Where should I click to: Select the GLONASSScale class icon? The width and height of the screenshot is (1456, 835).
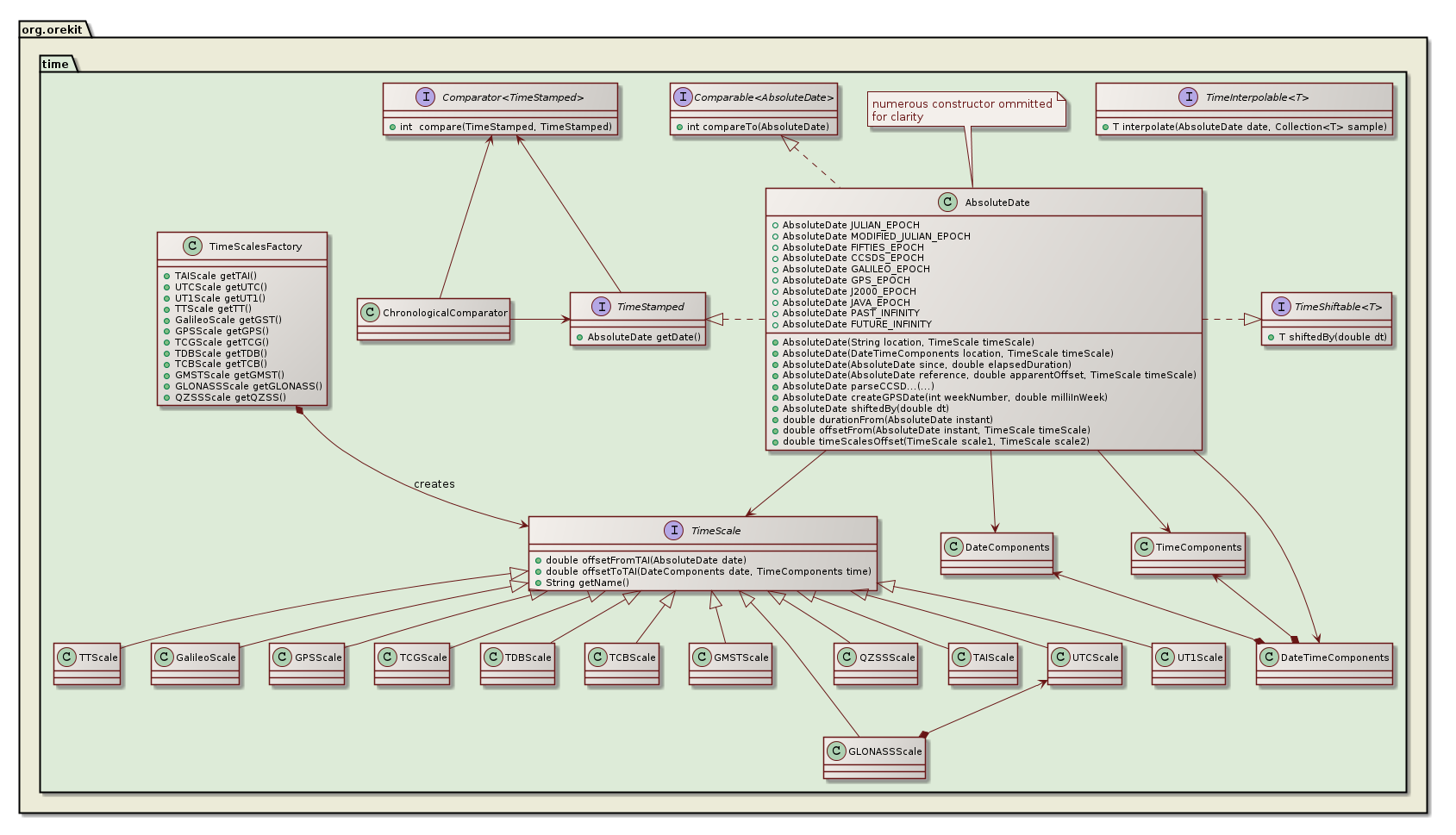(836, 751)
